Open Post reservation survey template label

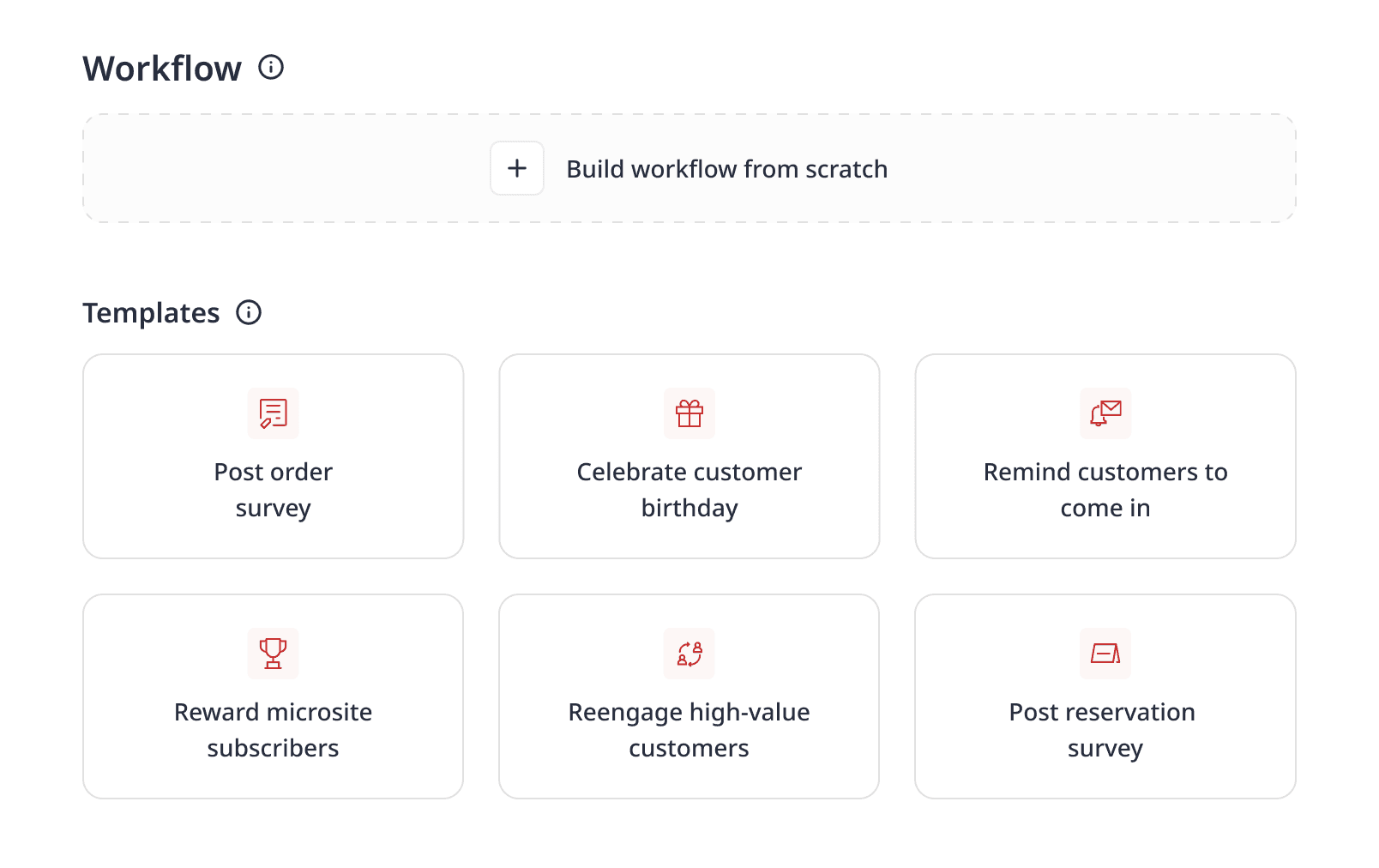[x=1103, y=730]
